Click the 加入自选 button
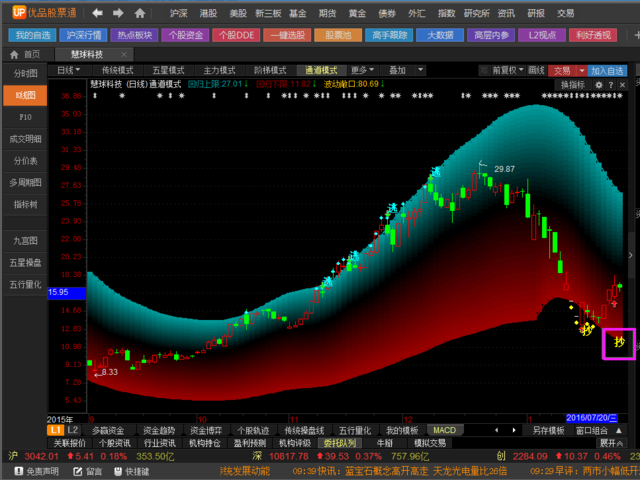Image resolution: width=640 pixels, height=480 pixels. click(x=607, y=71)
